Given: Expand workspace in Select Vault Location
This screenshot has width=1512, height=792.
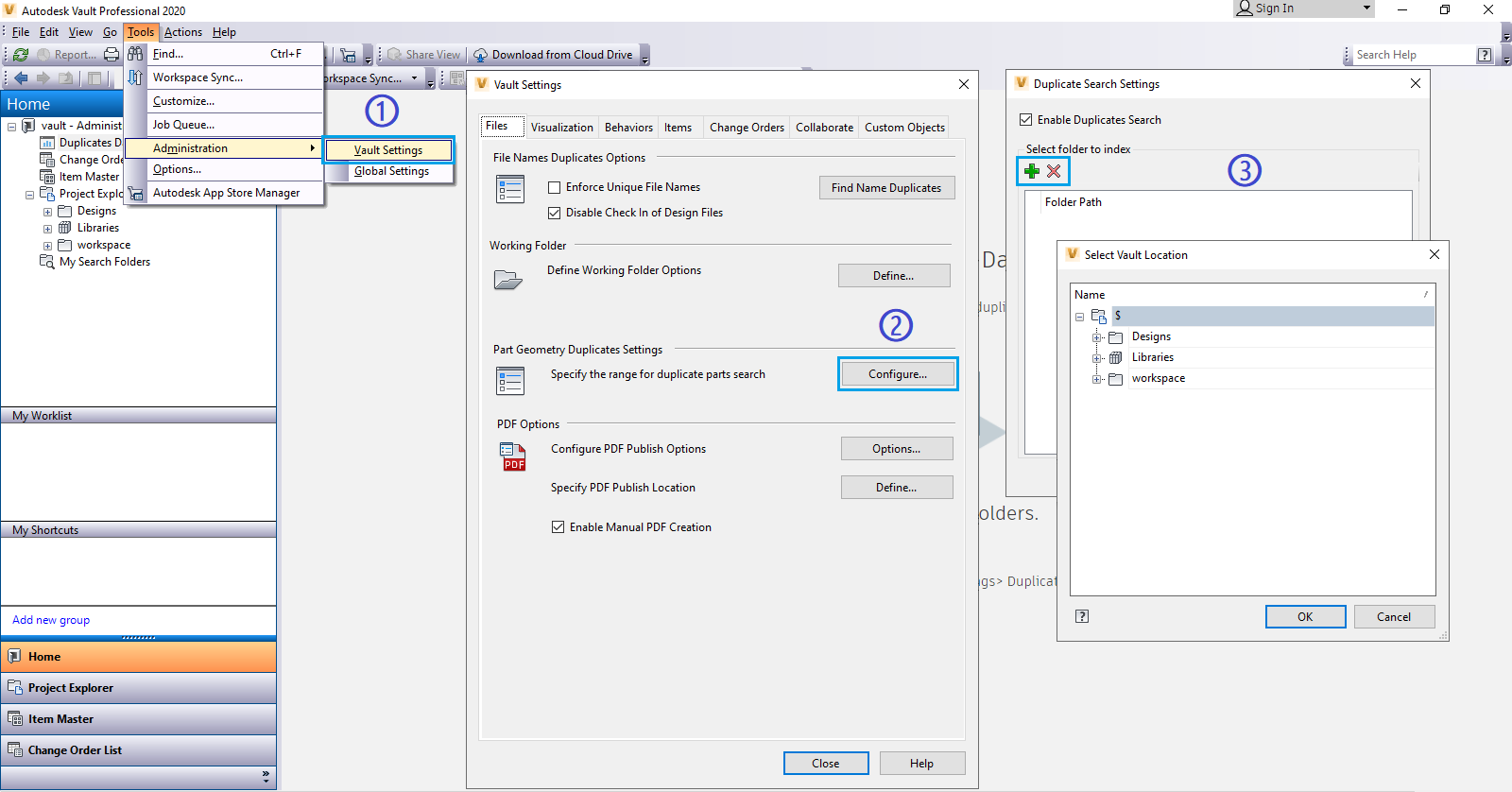Looking at the screenshot, I should tap(1097, 379).
